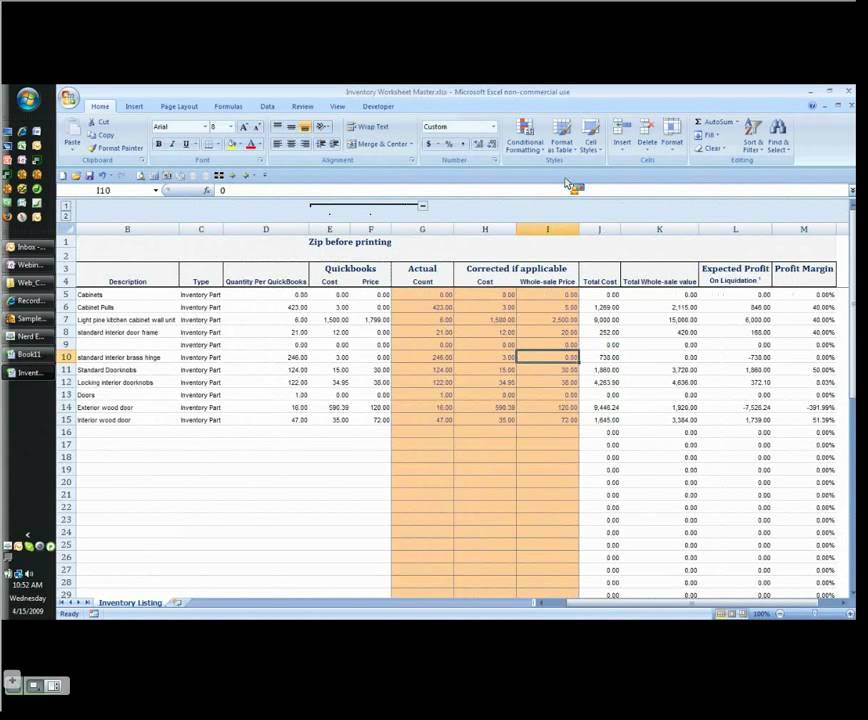Click Save in Quick Access Toolbar
Screen dimensions: 868x720
89,176
